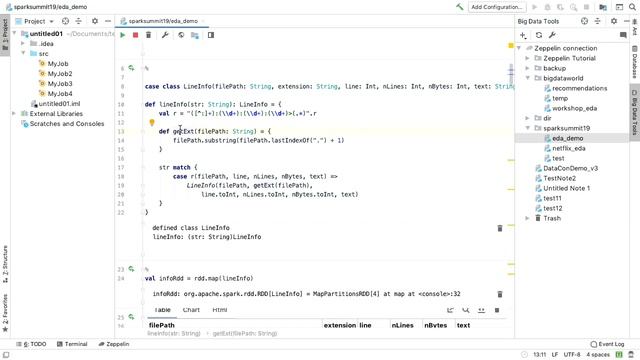640x360 pixels.
Task: Collapse the src folder
Action: pos(23,53)
